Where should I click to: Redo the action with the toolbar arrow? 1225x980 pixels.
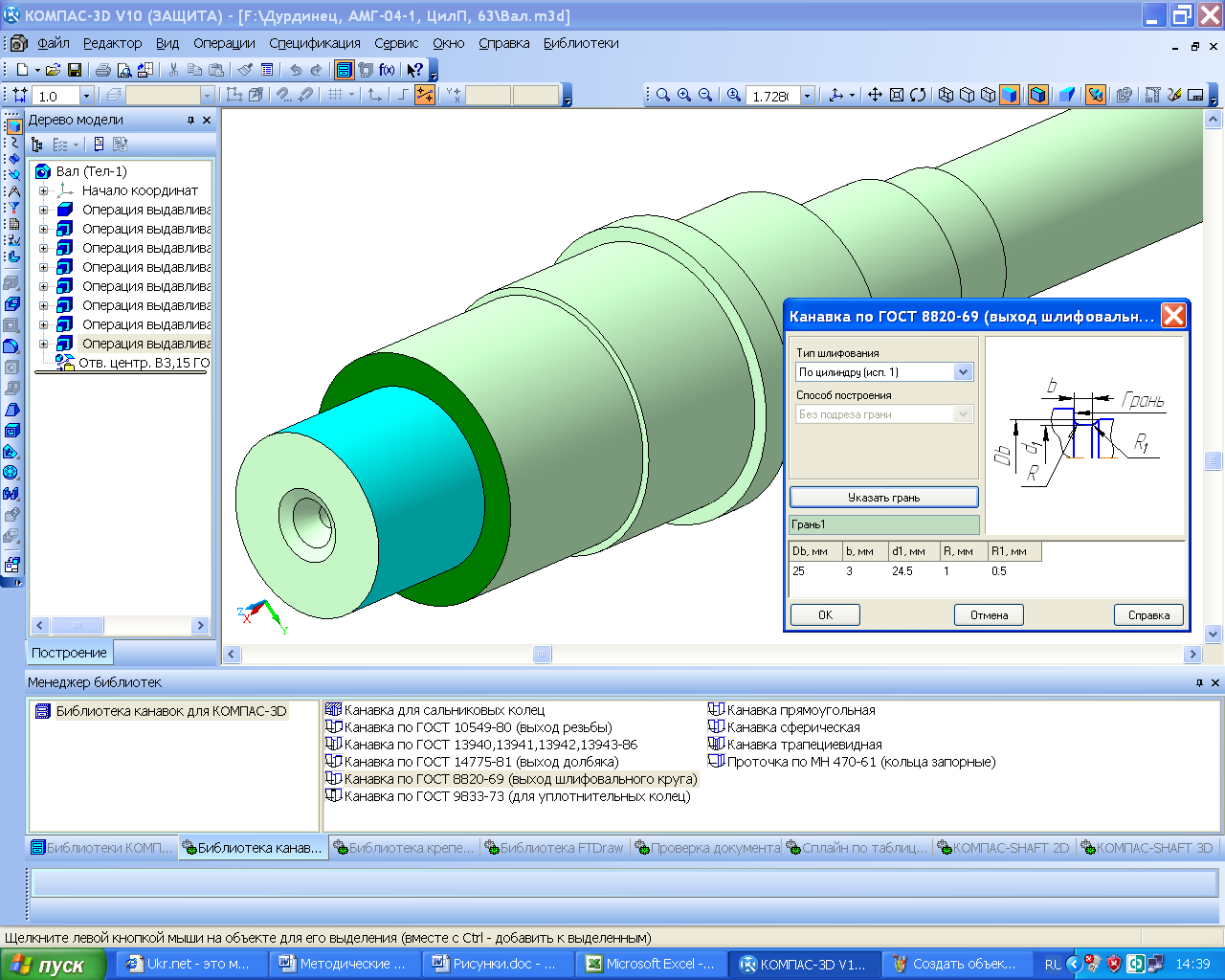317,70
